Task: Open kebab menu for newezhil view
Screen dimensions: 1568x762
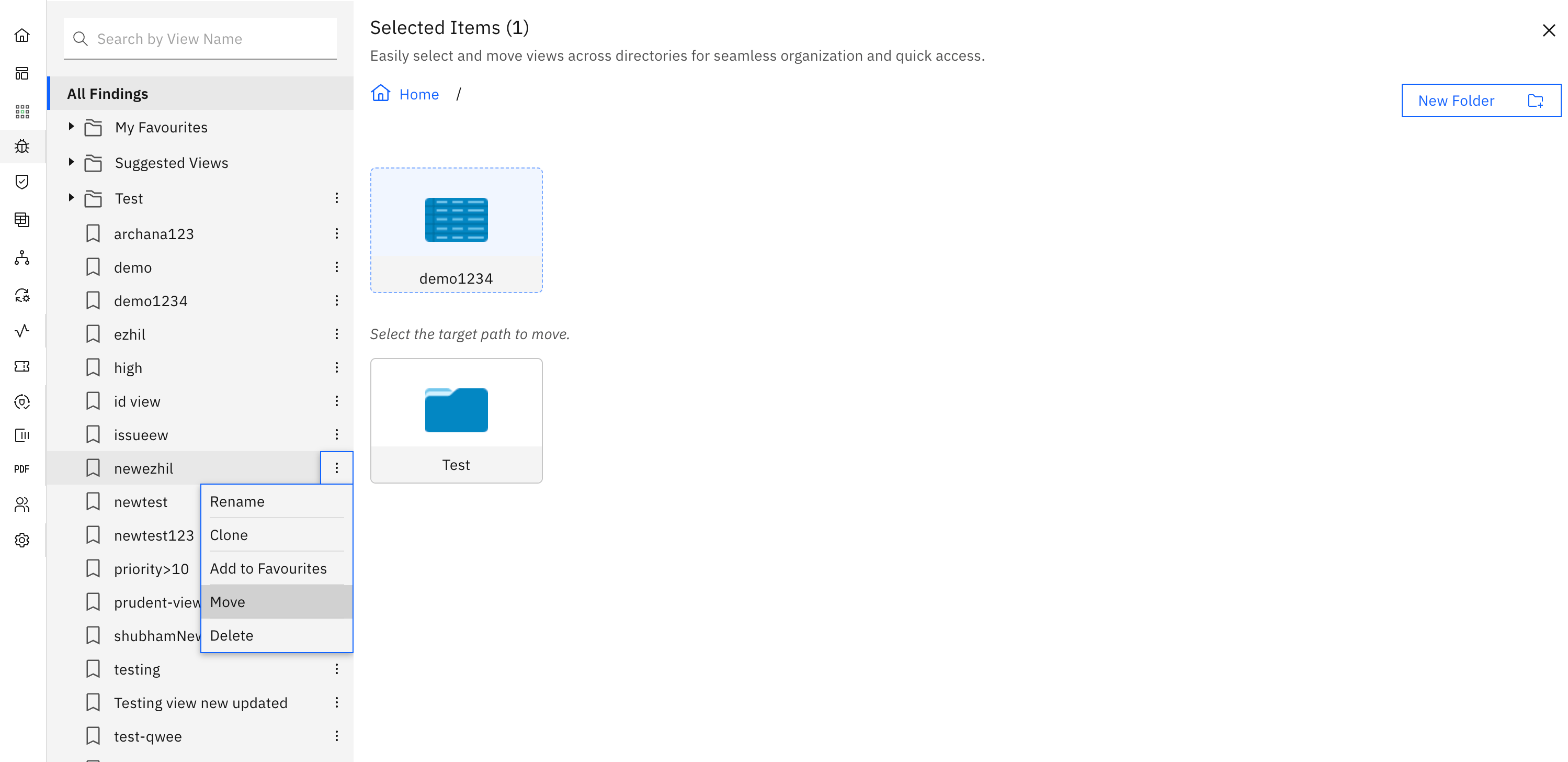Action: [336, 468]
